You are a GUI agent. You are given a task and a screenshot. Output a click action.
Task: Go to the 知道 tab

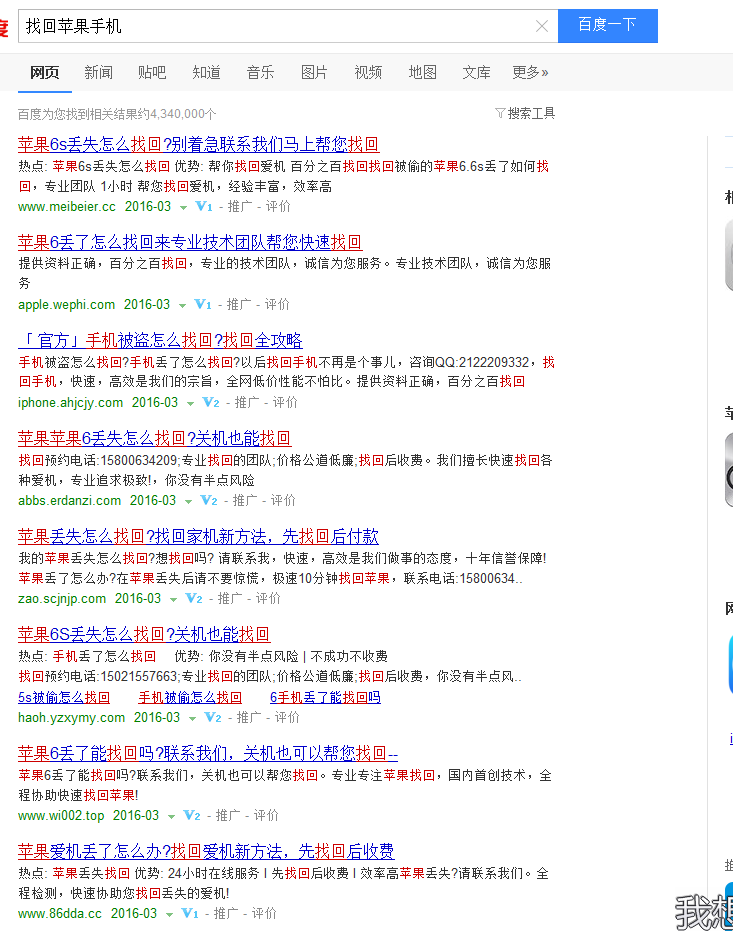click(x=207, y=72)
